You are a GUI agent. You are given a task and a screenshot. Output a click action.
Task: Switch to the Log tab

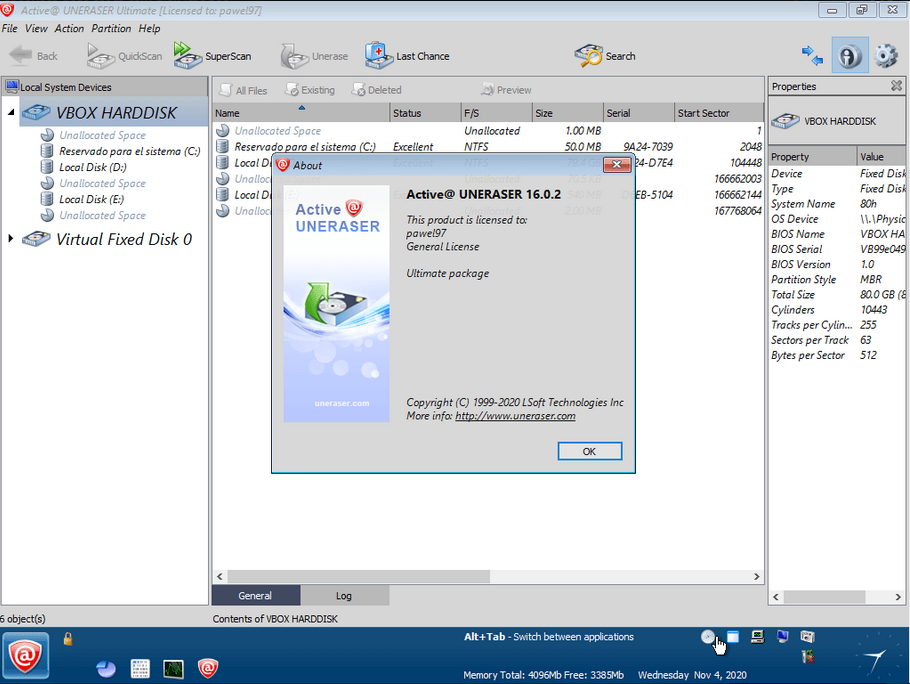coord(344,596)
